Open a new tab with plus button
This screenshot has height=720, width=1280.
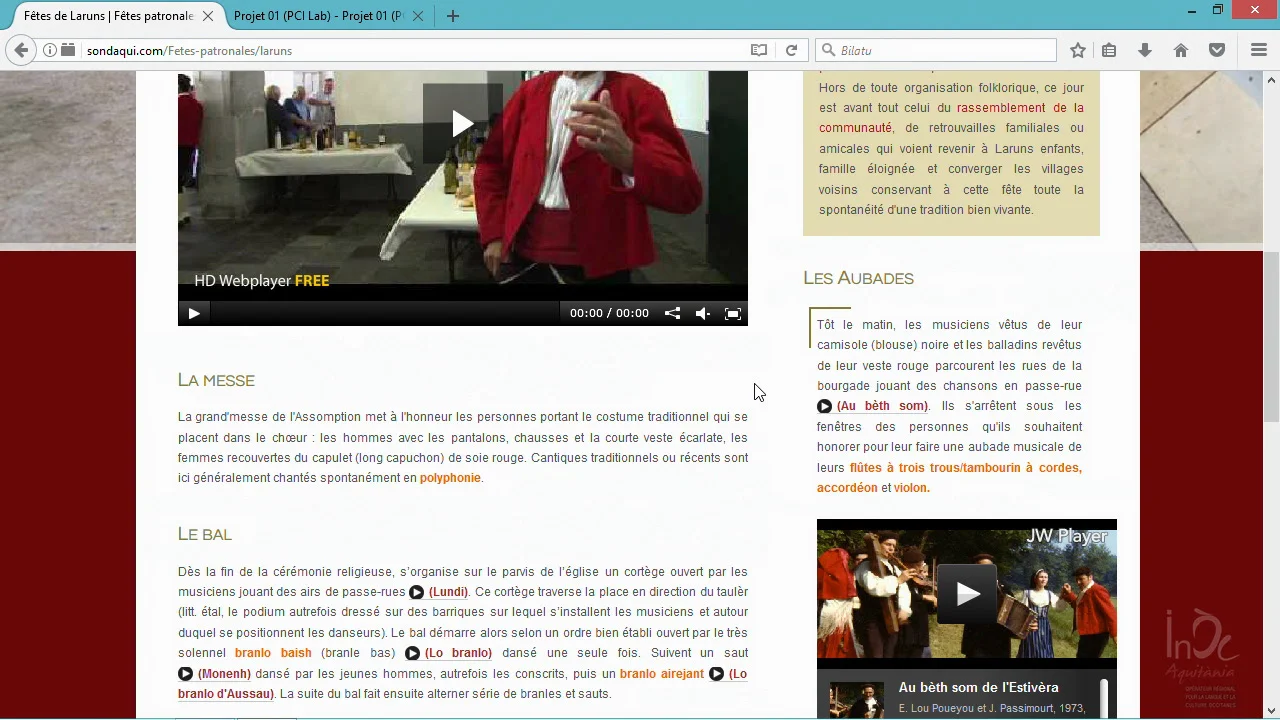453,16
